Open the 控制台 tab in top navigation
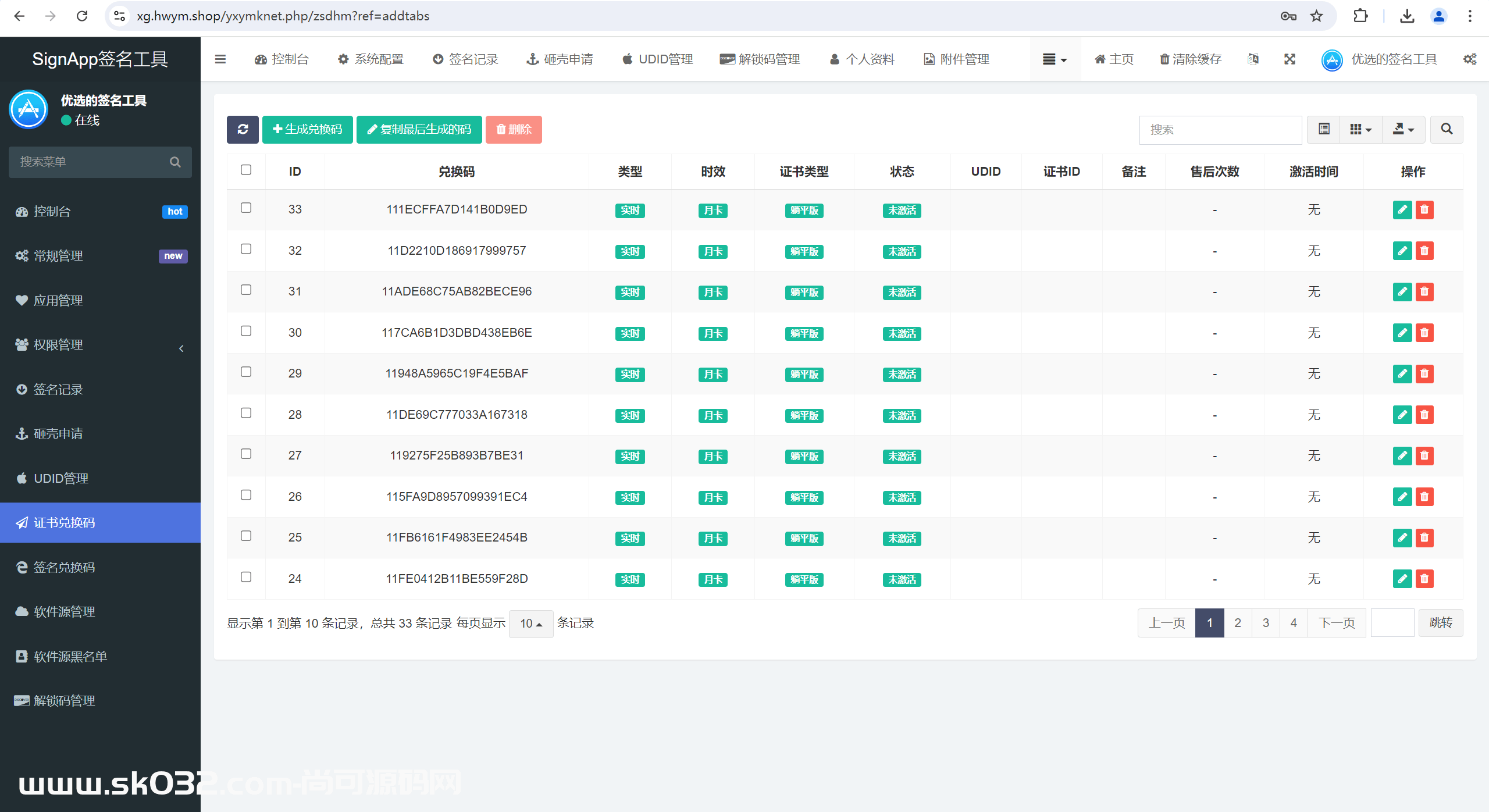This screenshot has height=812, width=1489. pos(282,59)
